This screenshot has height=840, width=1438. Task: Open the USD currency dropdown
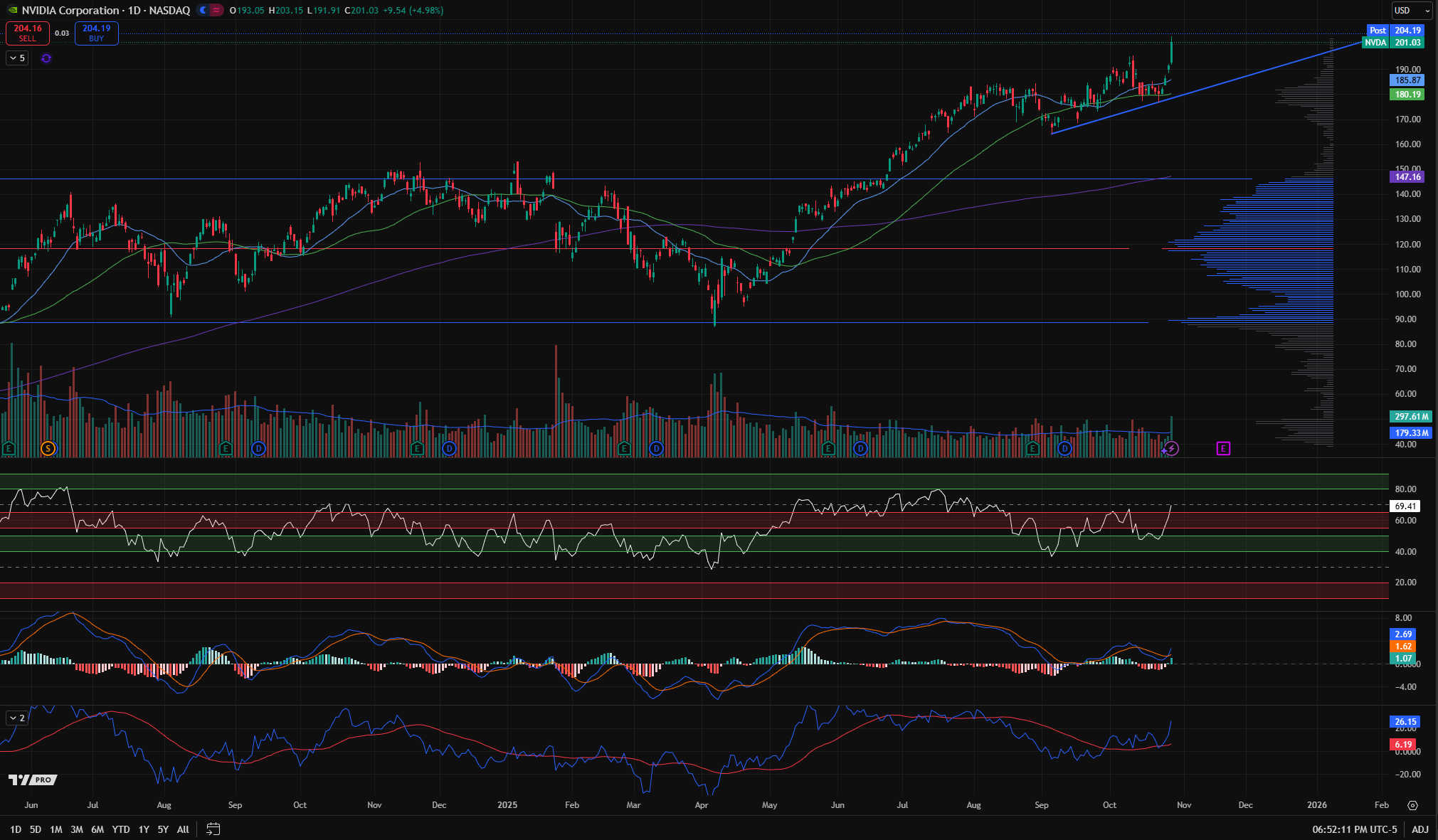(x=1412, y=10)
